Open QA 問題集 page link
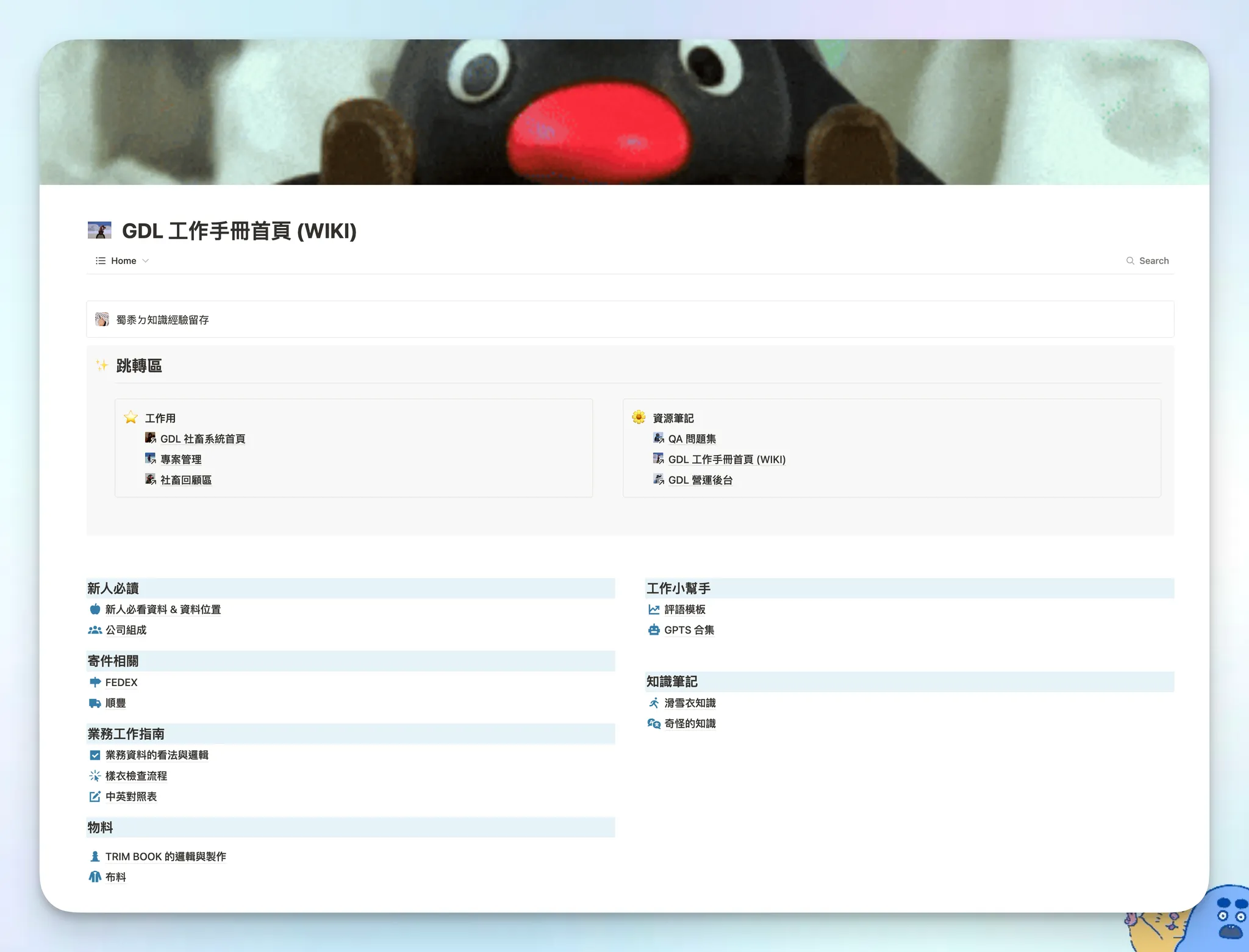The width and height of the screenshot is (1249, 952). click(692, 439)
